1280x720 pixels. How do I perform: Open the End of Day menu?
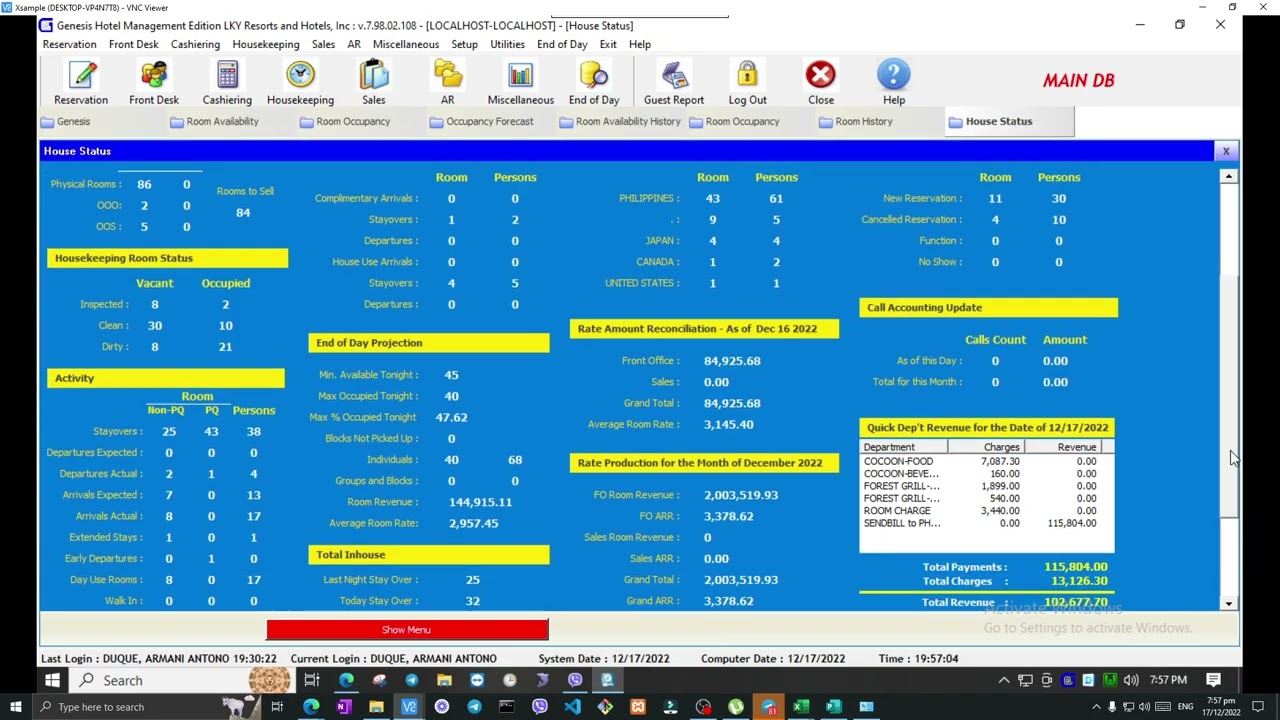562,44
